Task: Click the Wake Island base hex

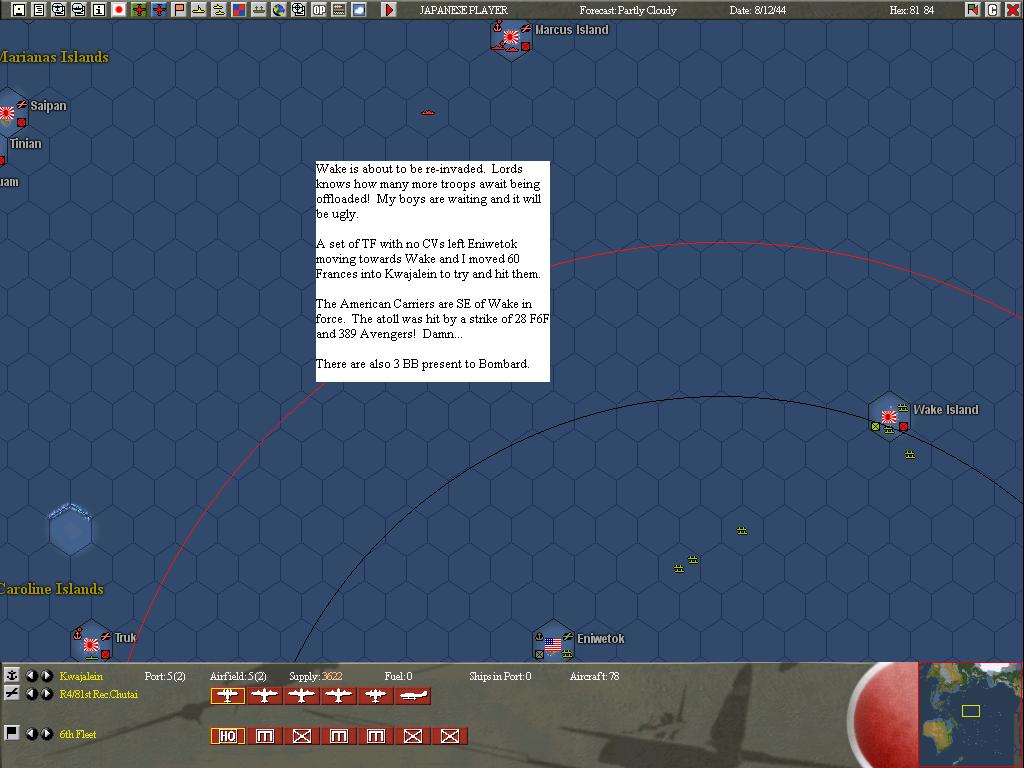Action: coord(889,417)
